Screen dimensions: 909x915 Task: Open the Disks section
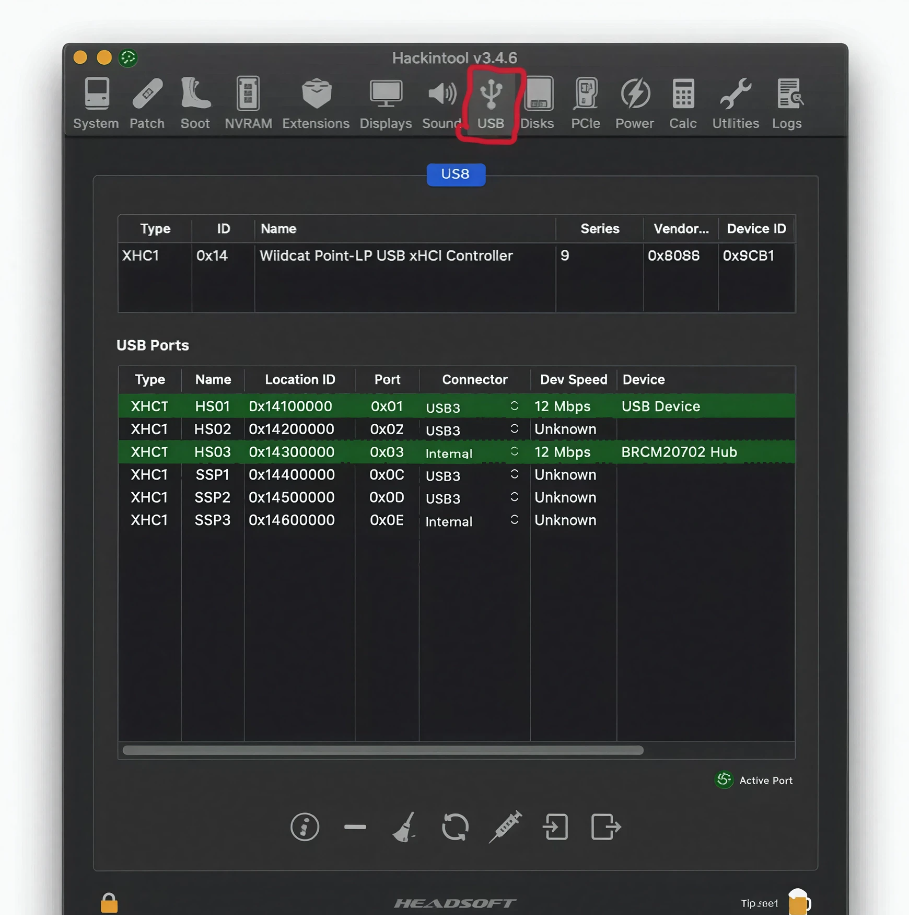(x=537, y=103)
